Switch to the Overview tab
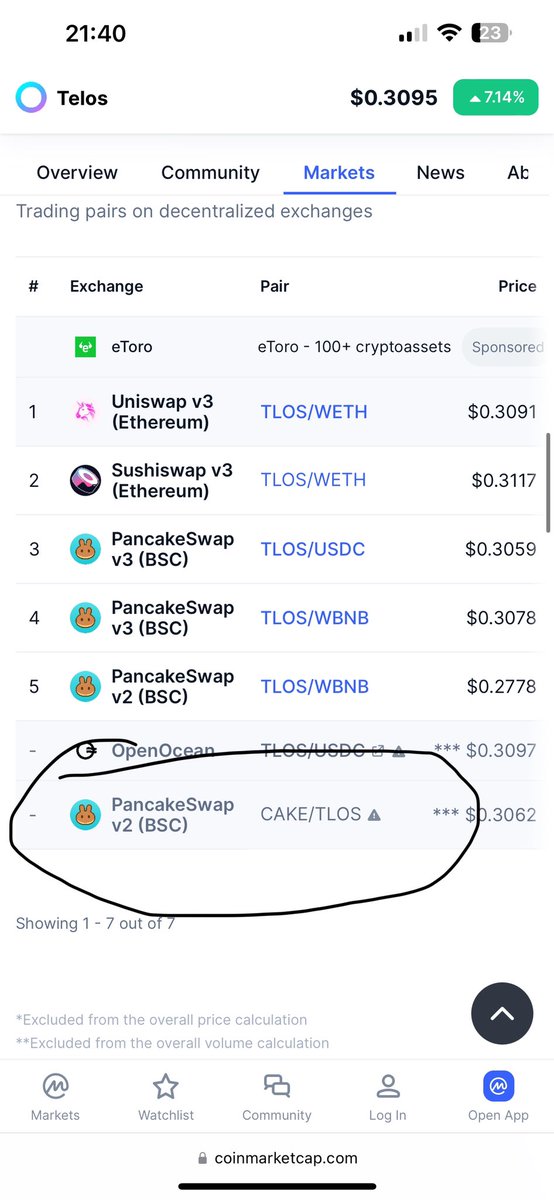Image resolution: width=554 pixels, height=1200 pixels. coord(77,172)
